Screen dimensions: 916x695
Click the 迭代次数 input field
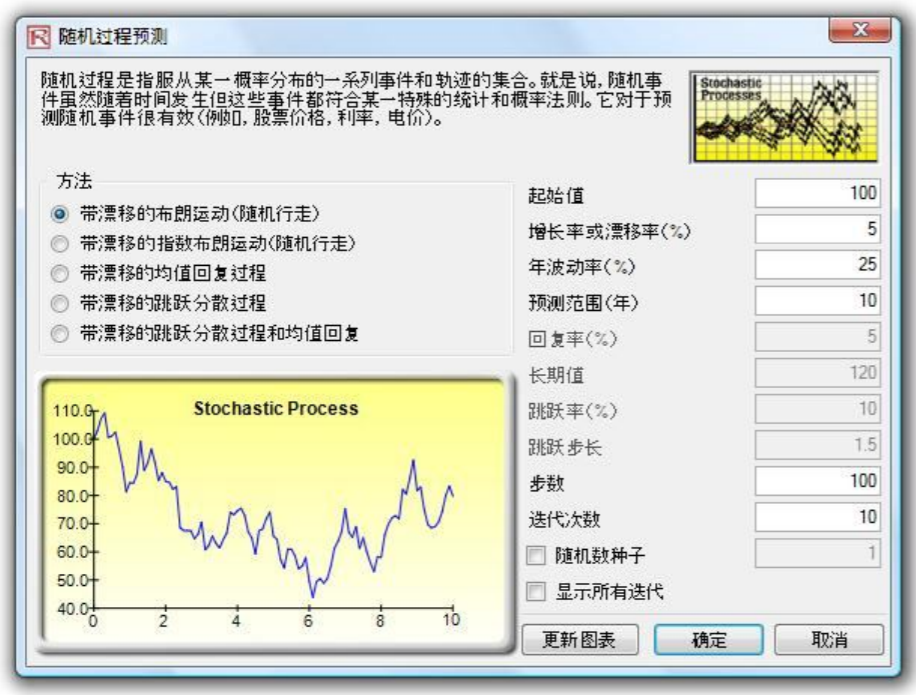point(817,517)
